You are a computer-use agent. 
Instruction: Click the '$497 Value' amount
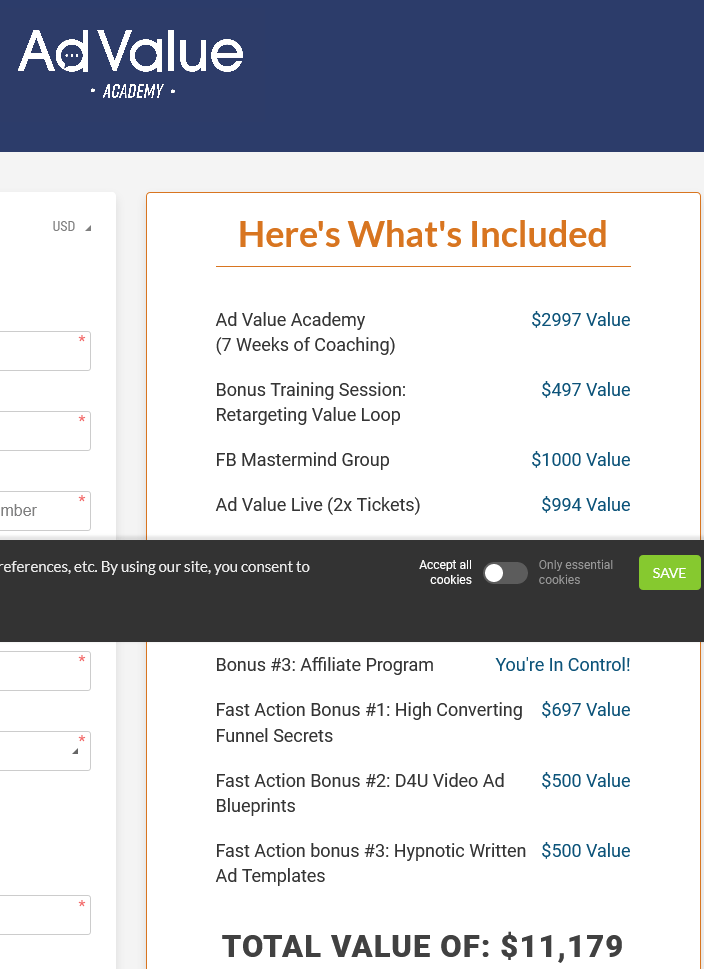(586, 389)
